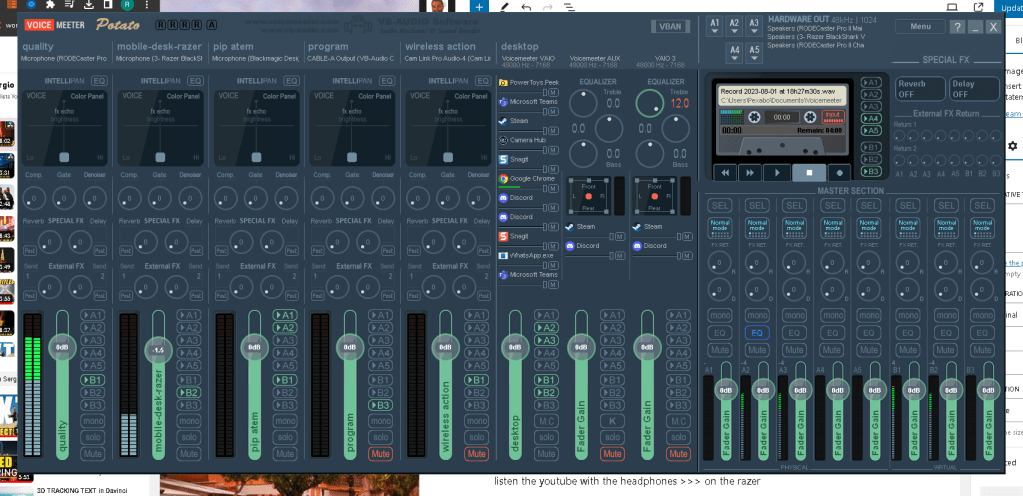Click the WhatsApp.exe app icon
Image resolution: width=1023 pixels, height=496 pixels.
click(x=504, y=255)
